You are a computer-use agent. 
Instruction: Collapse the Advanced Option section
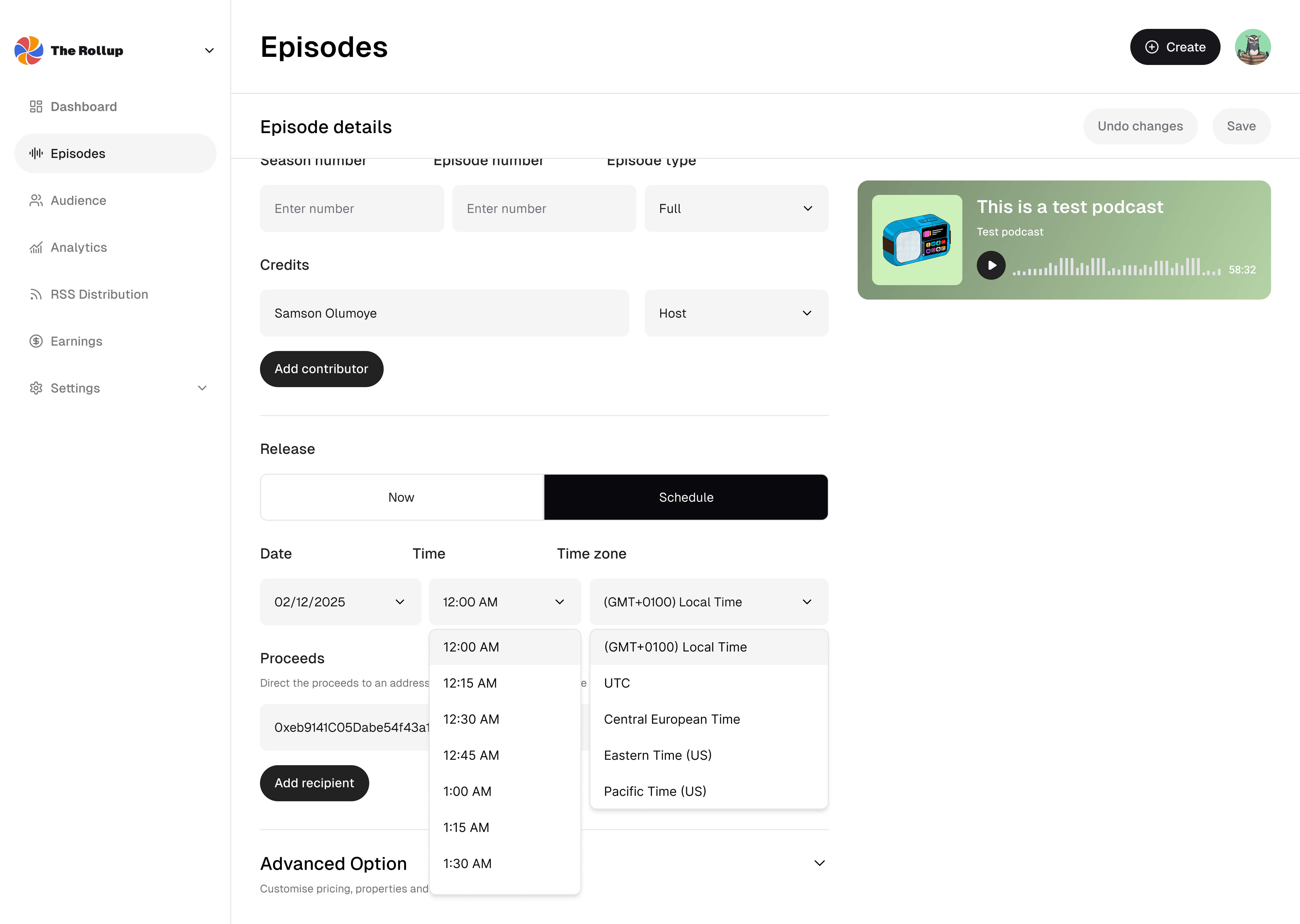[x=820, y=863]
